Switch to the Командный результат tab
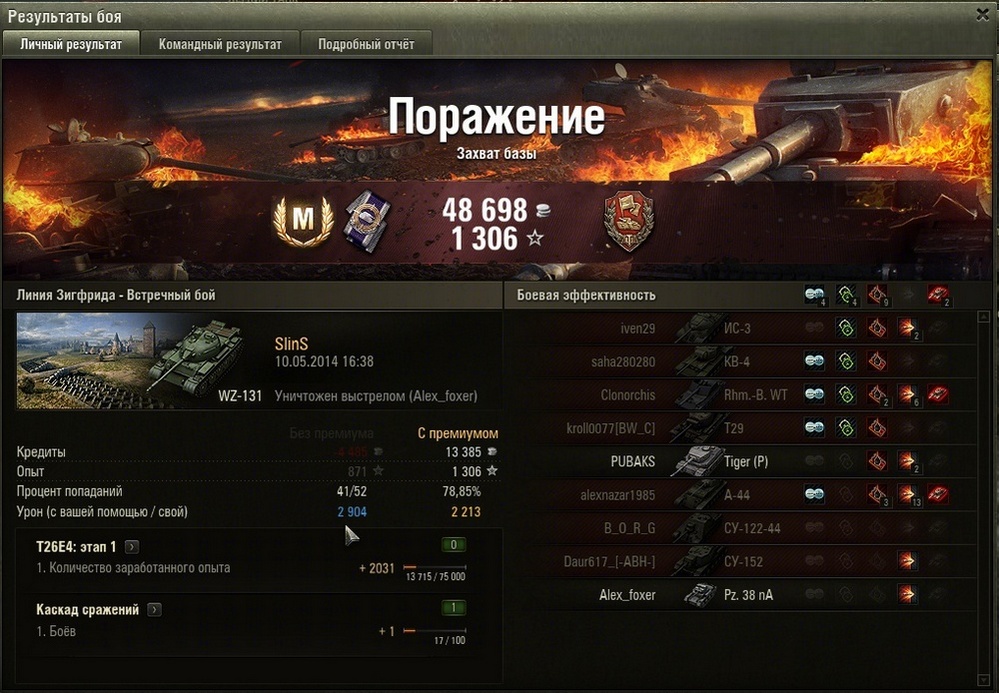999x693 pixels. [220, 44]
